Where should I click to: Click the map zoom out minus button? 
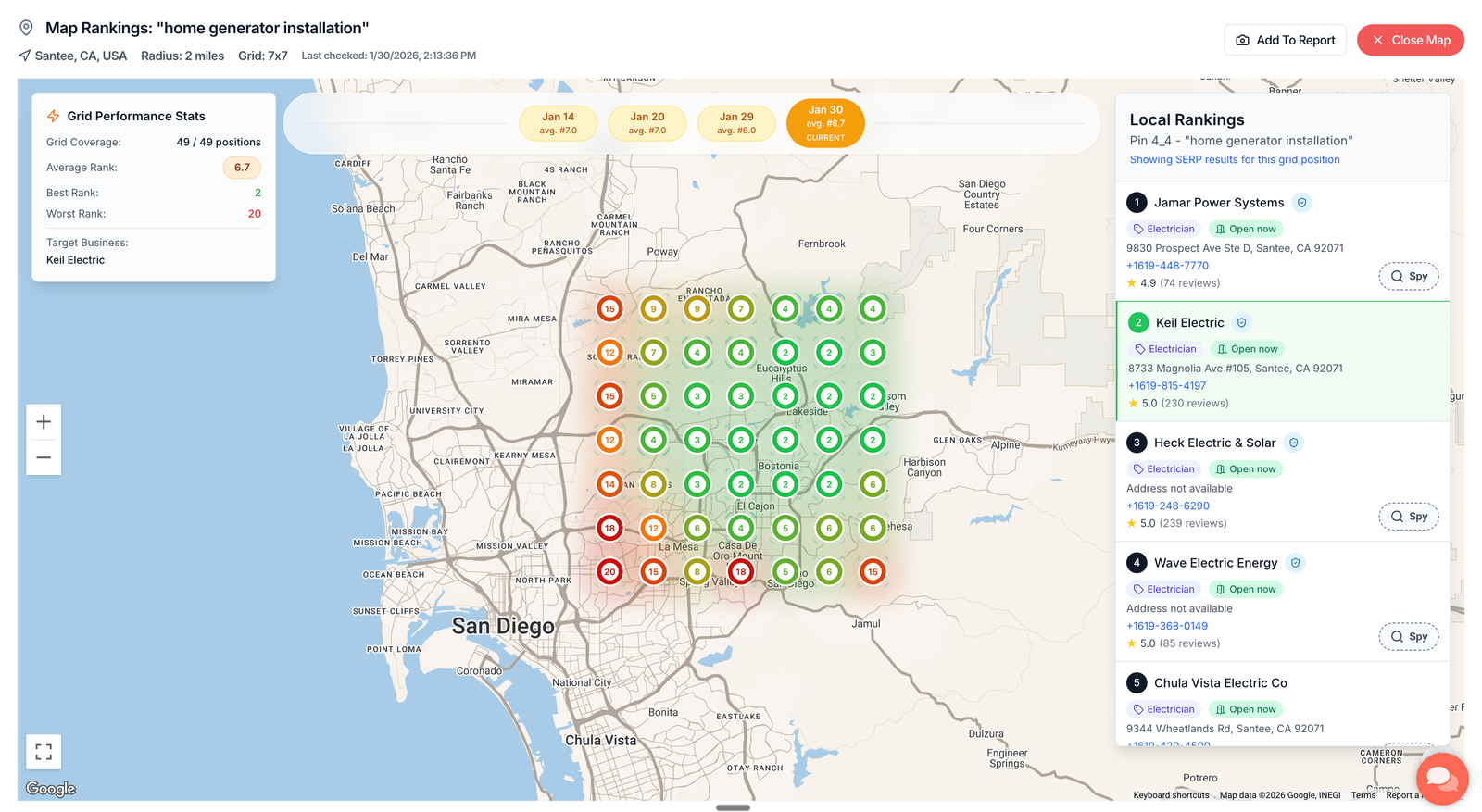coord(44,457)
